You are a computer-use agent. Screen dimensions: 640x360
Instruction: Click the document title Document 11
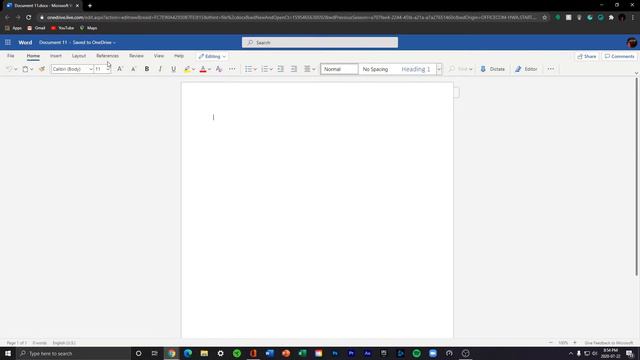pos(53,42)
